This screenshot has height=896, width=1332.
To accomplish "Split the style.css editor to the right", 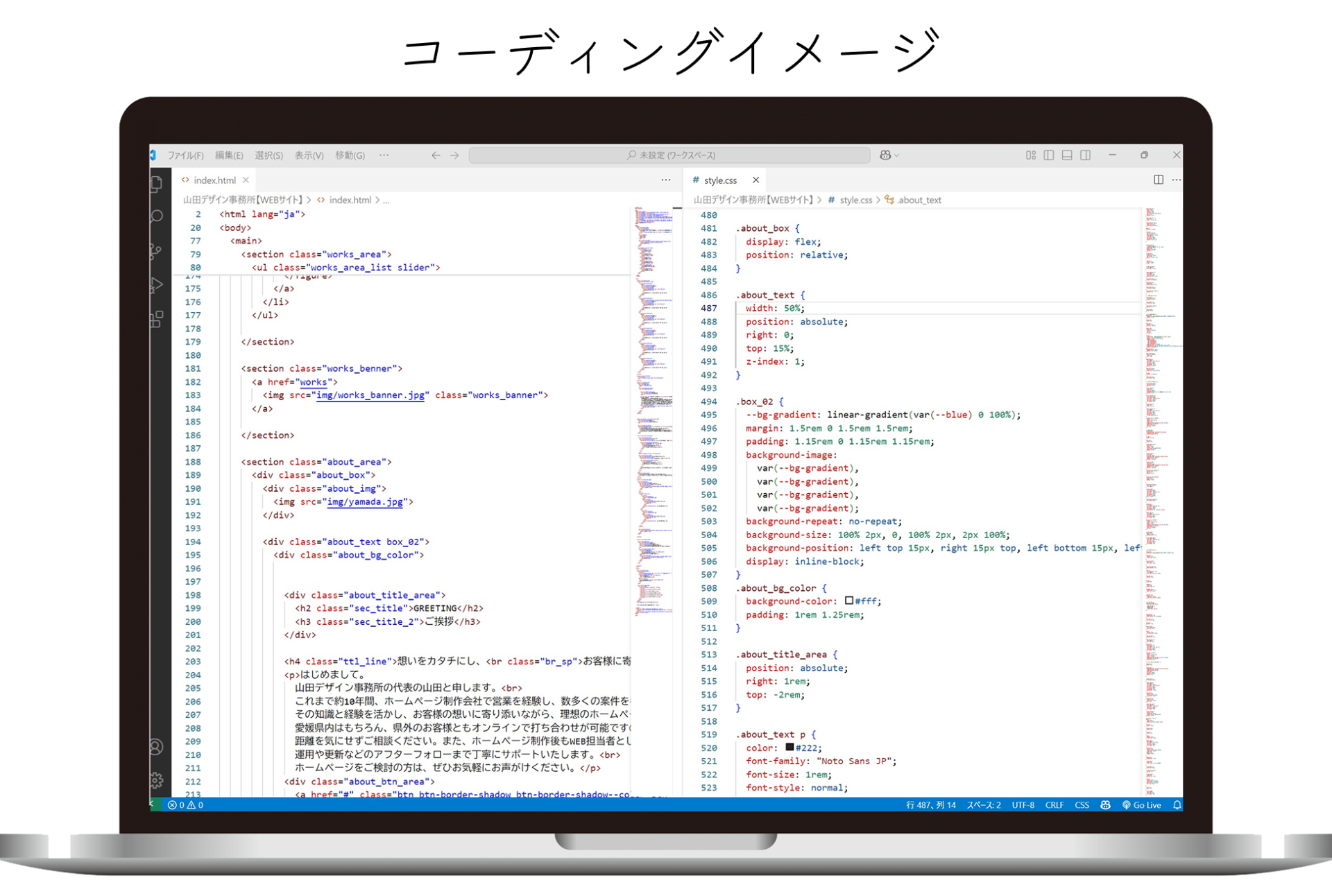I will pos(1158,180).
